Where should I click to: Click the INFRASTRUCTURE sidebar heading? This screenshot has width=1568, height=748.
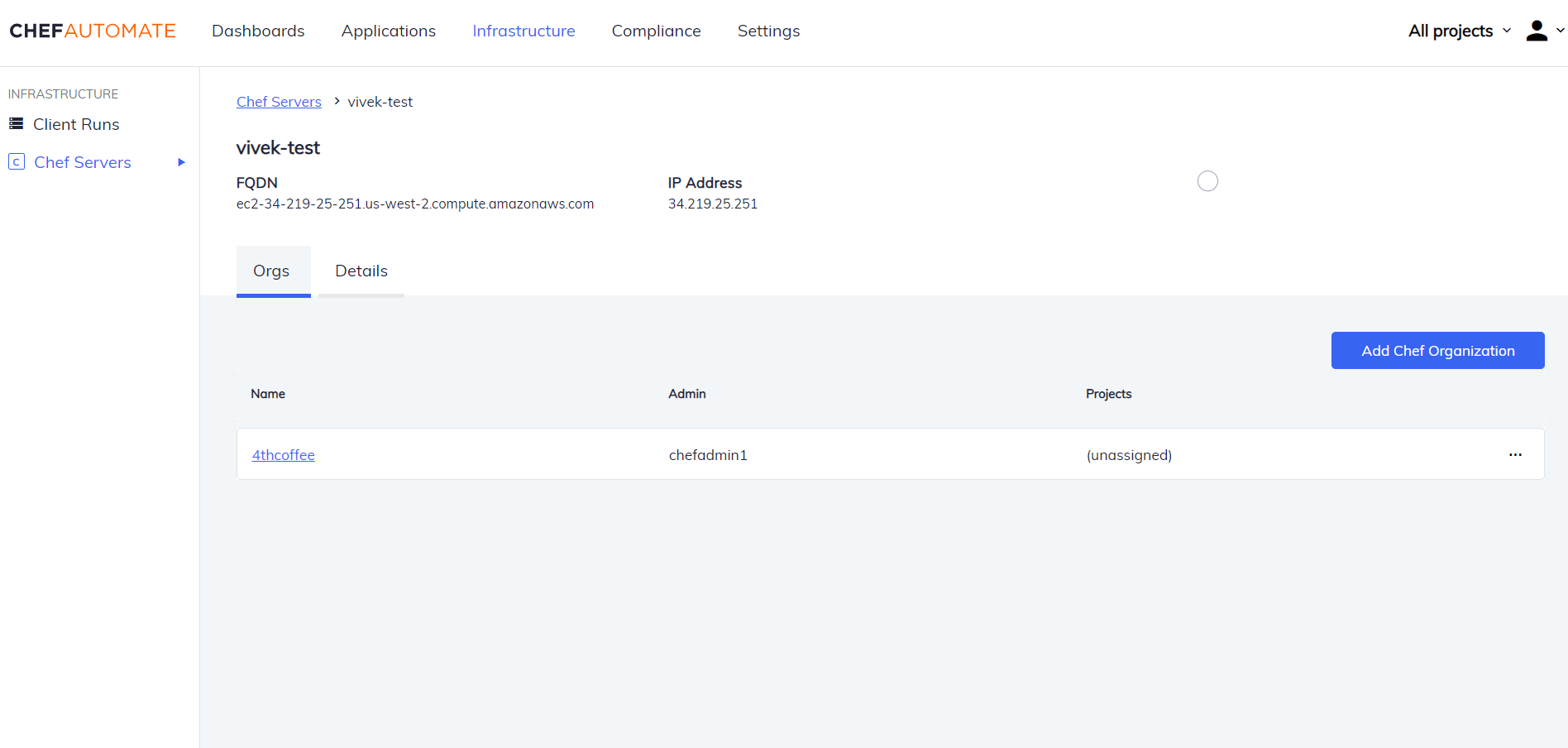(x=63, y=94)
